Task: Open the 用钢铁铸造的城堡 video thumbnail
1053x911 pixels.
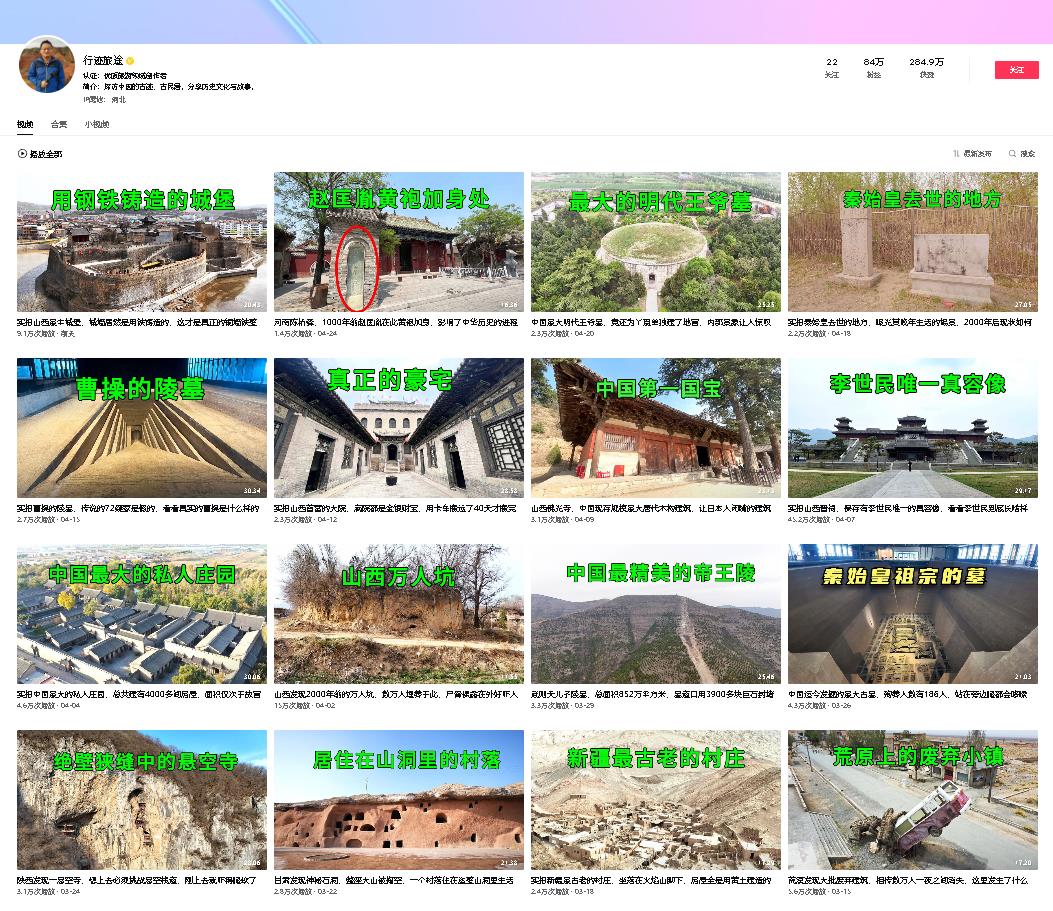Action: pyautogui.click(x=142, y=242)
